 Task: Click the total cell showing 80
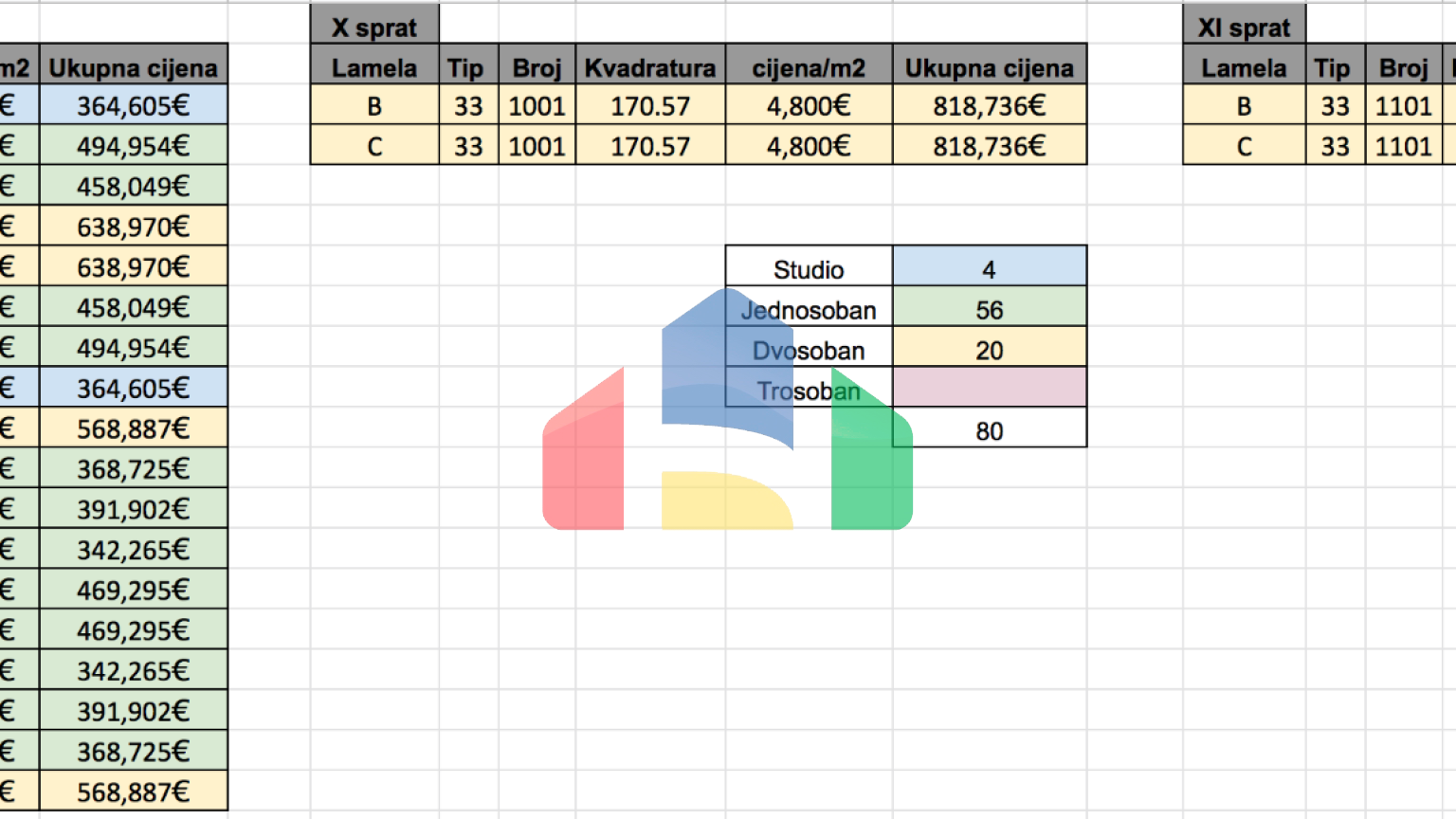(989, 431)
